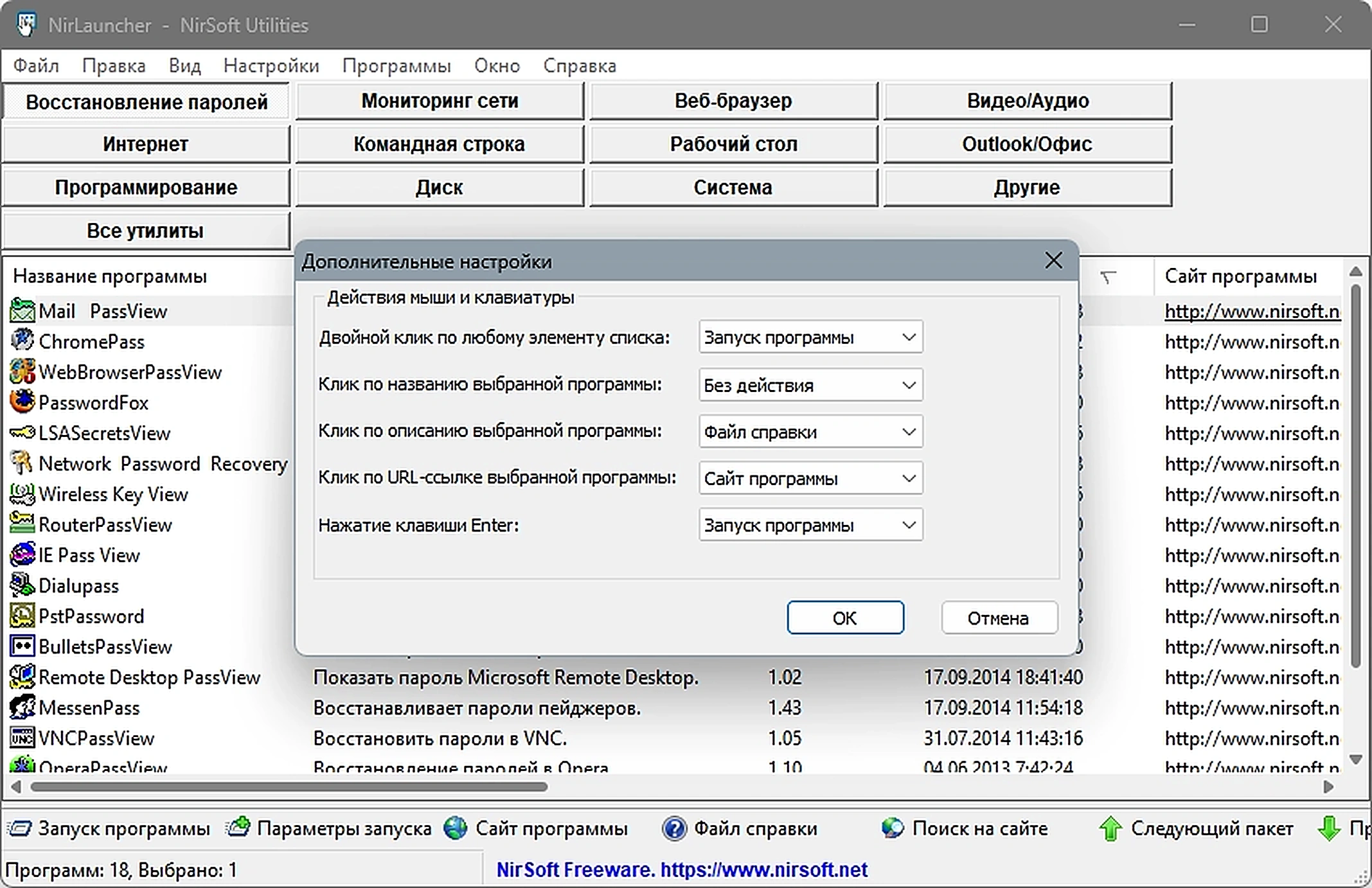Click the ChromePass program icon
This screenshot has width=1372, height=888.
pyautogui.click(x=22, y=341)
